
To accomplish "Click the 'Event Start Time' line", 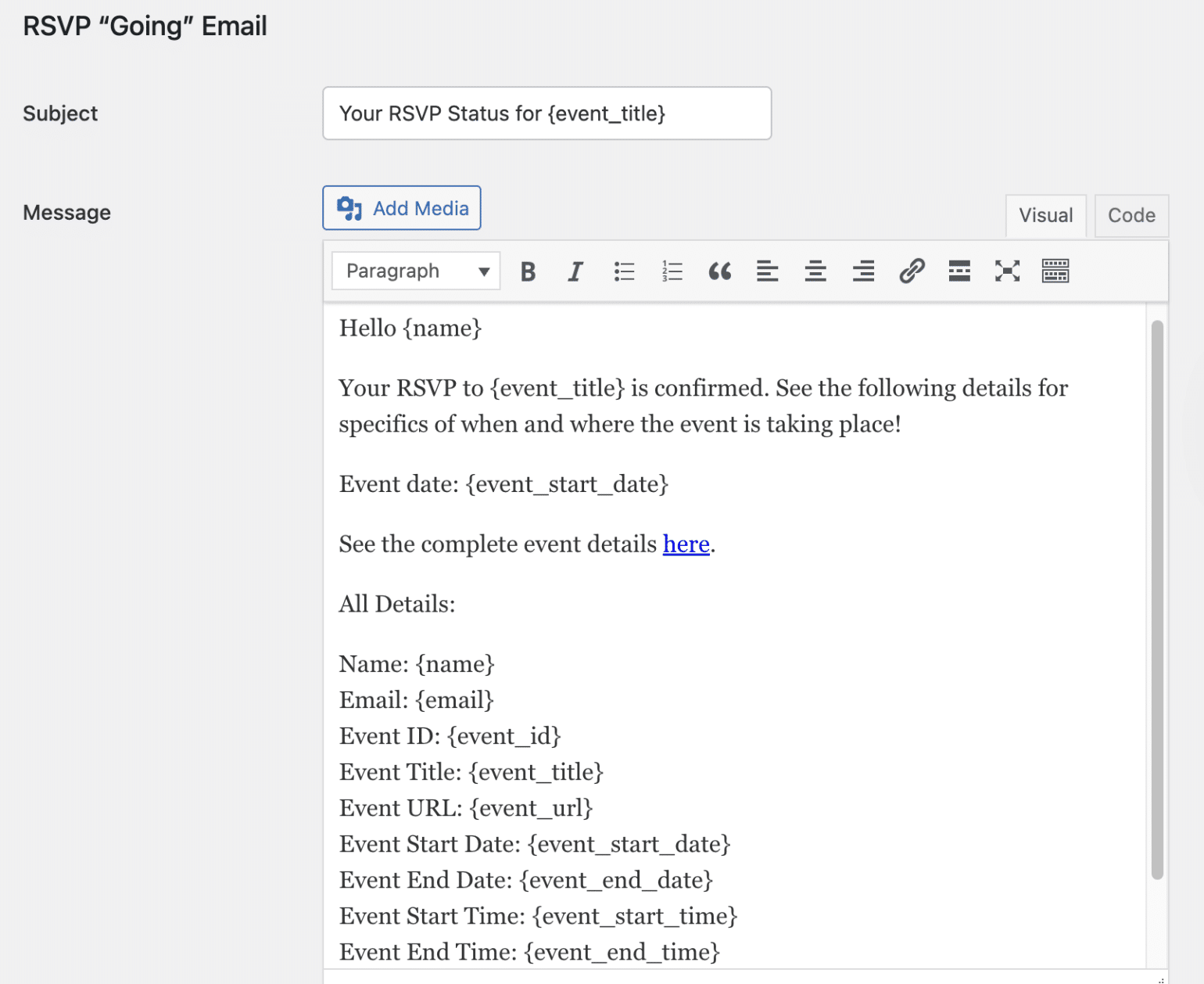I will tap(539, 916).
